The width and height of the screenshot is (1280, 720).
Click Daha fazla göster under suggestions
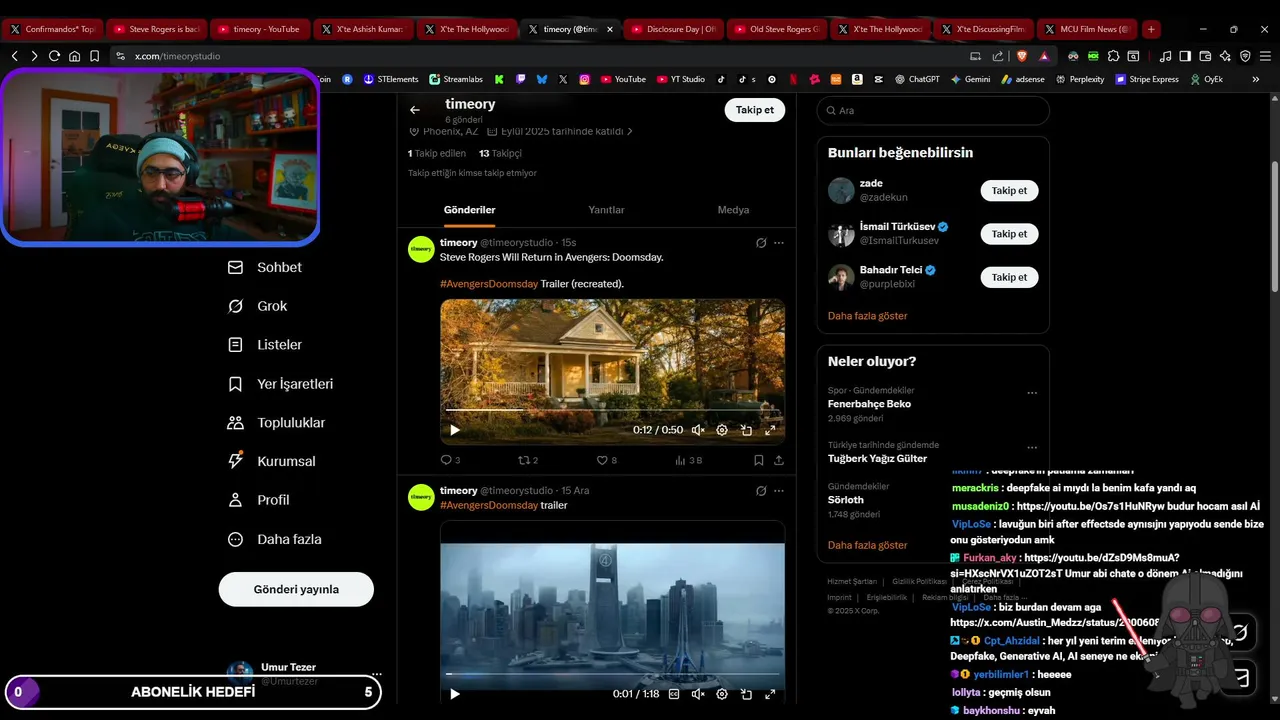[x=868, y=316]
